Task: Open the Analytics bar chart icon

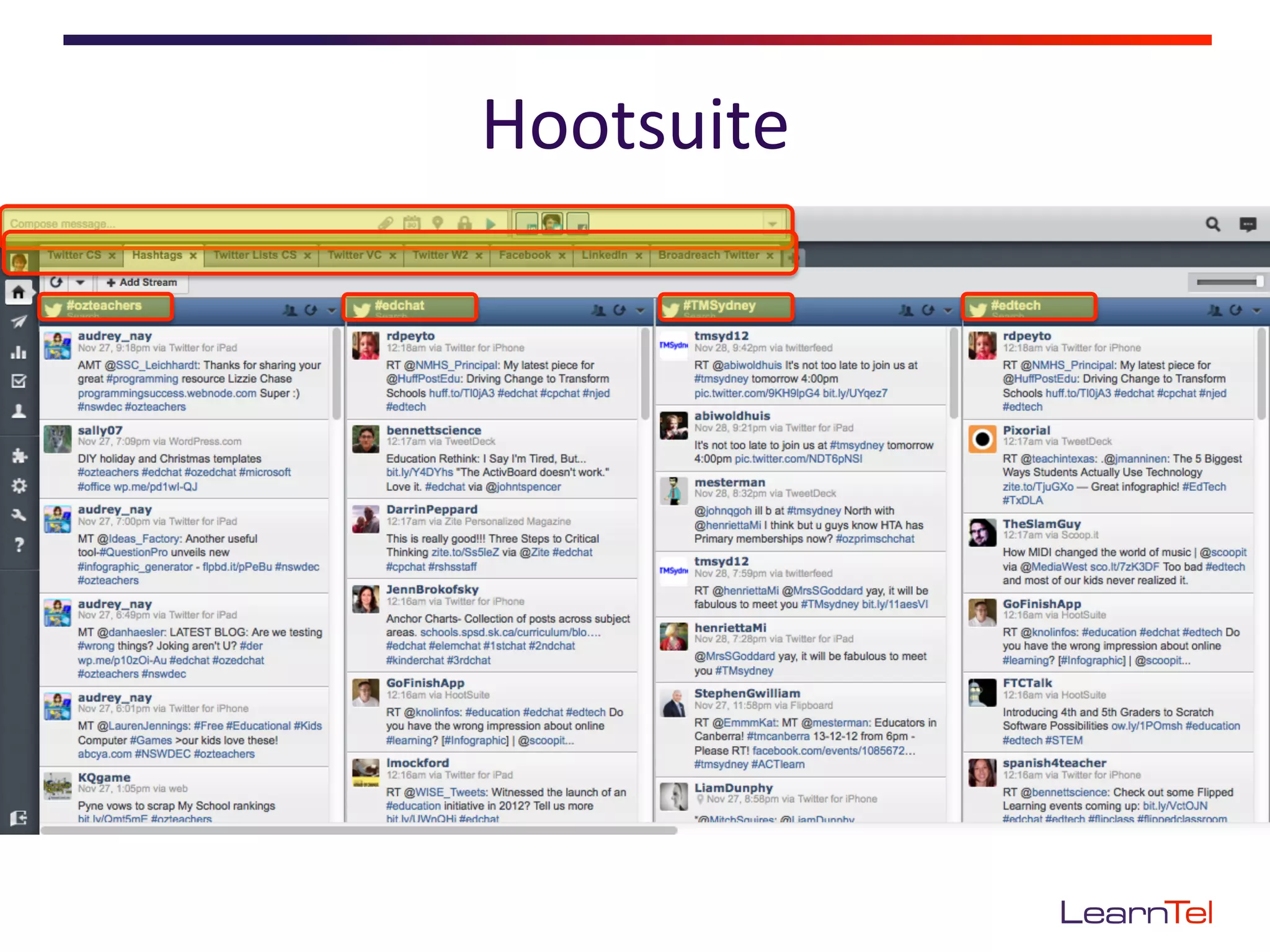Action: pos(19,351)
